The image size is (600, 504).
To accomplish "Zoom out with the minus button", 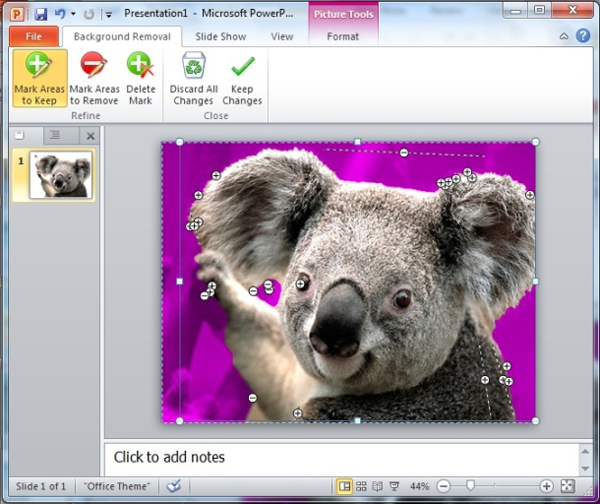I will click(443, 486).
